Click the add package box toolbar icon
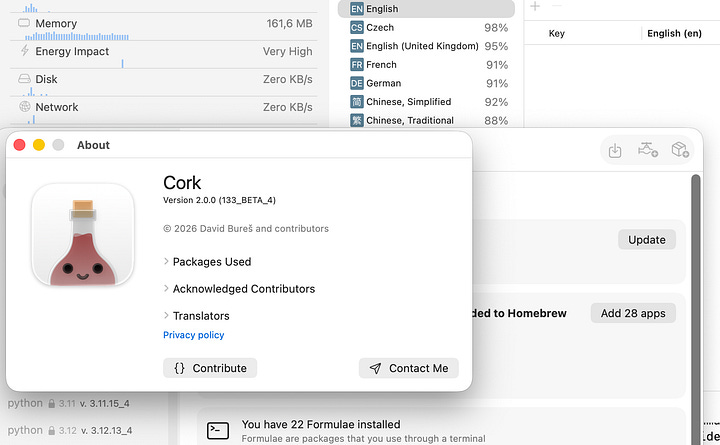Viewport: 720px width, 445px height. [x=680, y=150]
